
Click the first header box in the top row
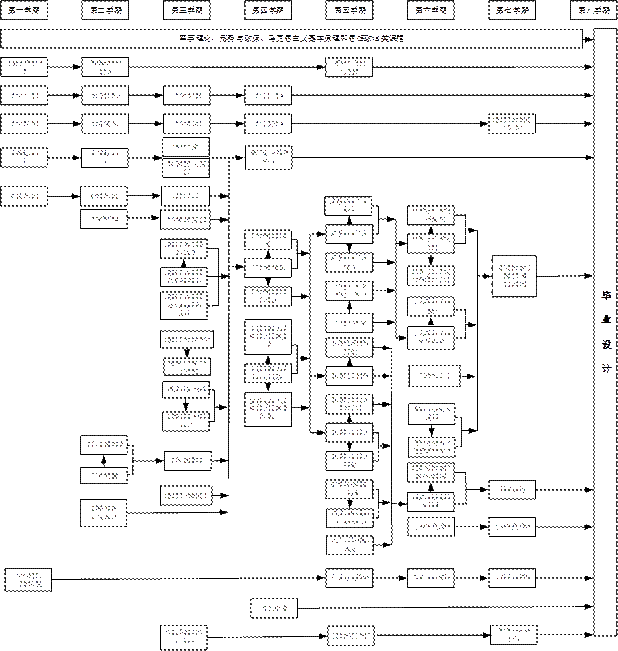[x=24, y=10]
